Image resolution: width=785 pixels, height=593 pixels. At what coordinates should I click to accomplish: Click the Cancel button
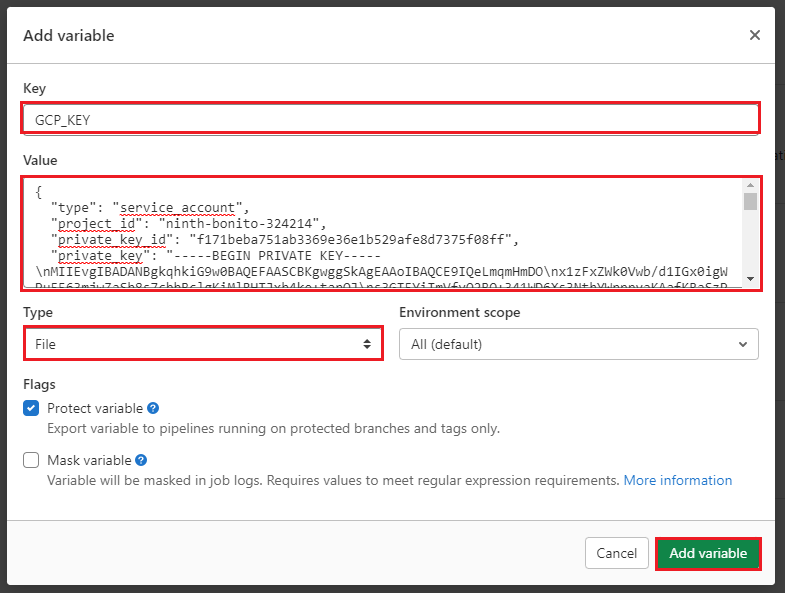click(x=616, y=553)
